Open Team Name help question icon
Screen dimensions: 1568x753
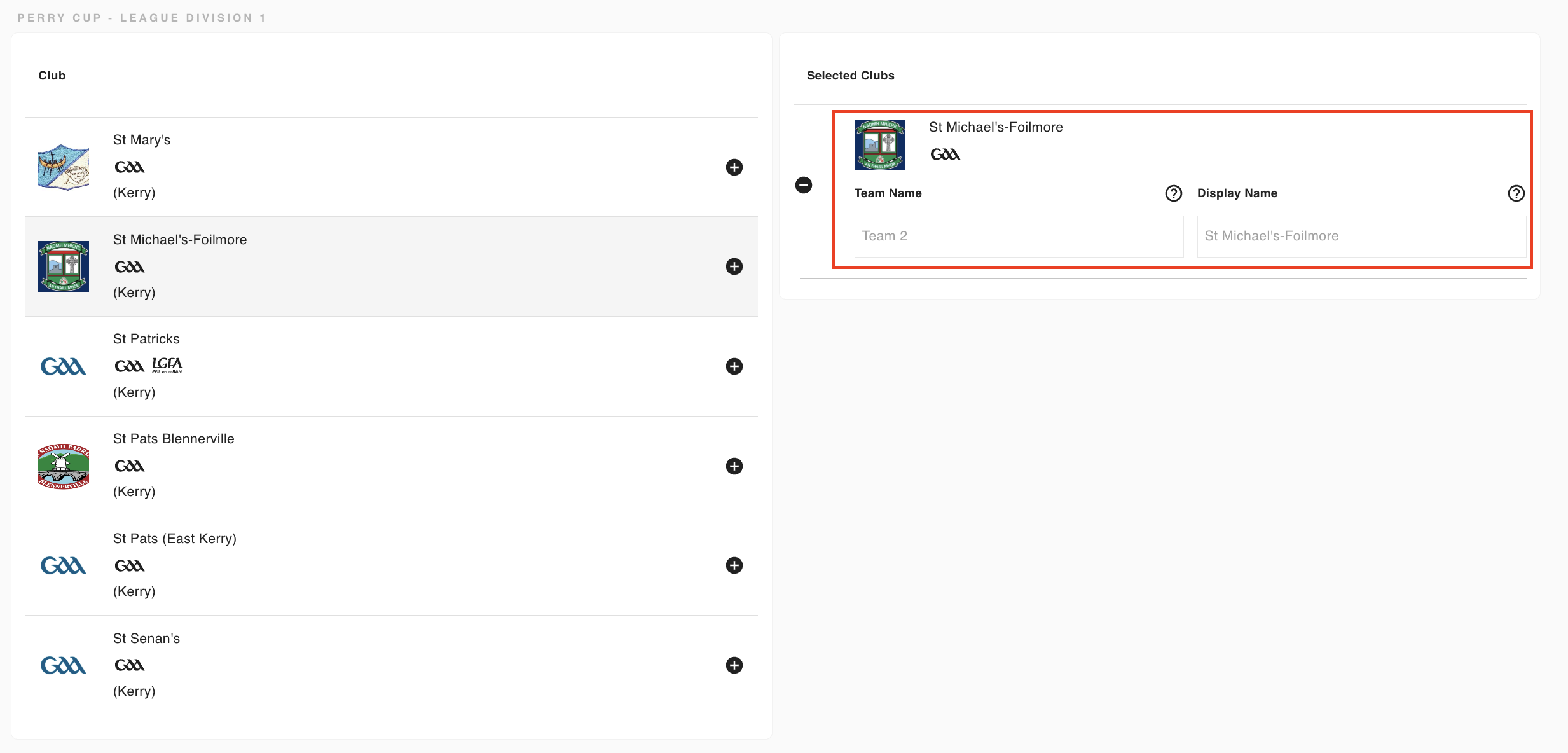pyautogui.click(x=1174, y=193)
